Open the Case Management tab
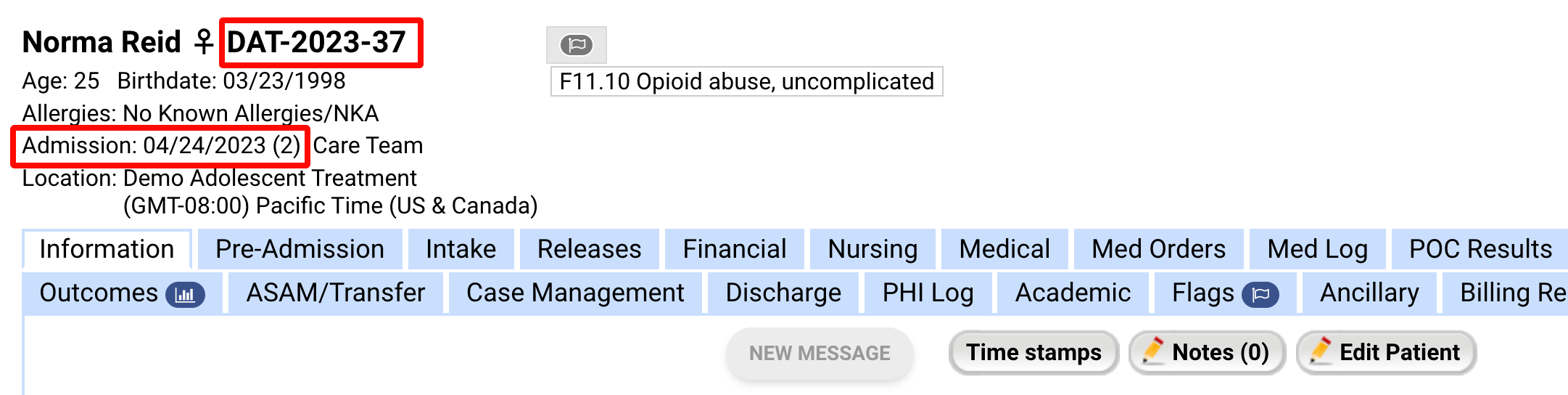This screenshot has height=395, width=1568. (575, 293)
